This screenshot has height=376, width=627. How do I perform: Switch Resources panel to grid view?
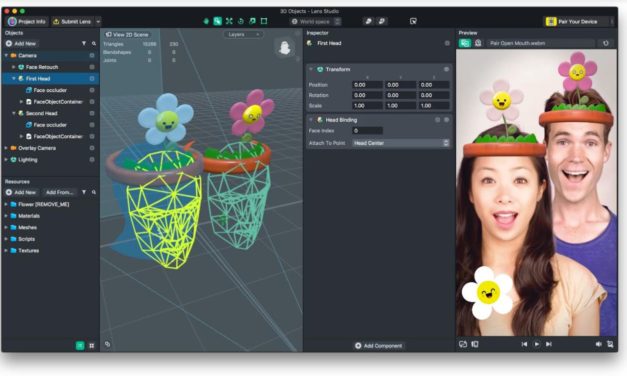click(x=92, y=346)
